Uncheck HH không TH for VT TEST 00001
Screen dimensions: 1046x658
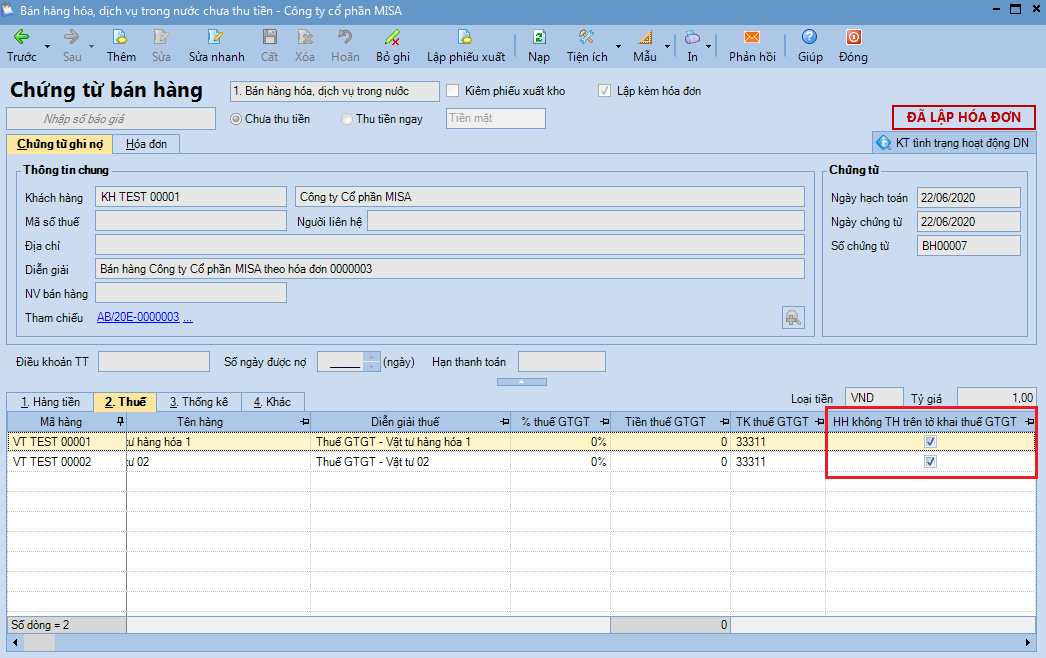click(x=931, y=442)
